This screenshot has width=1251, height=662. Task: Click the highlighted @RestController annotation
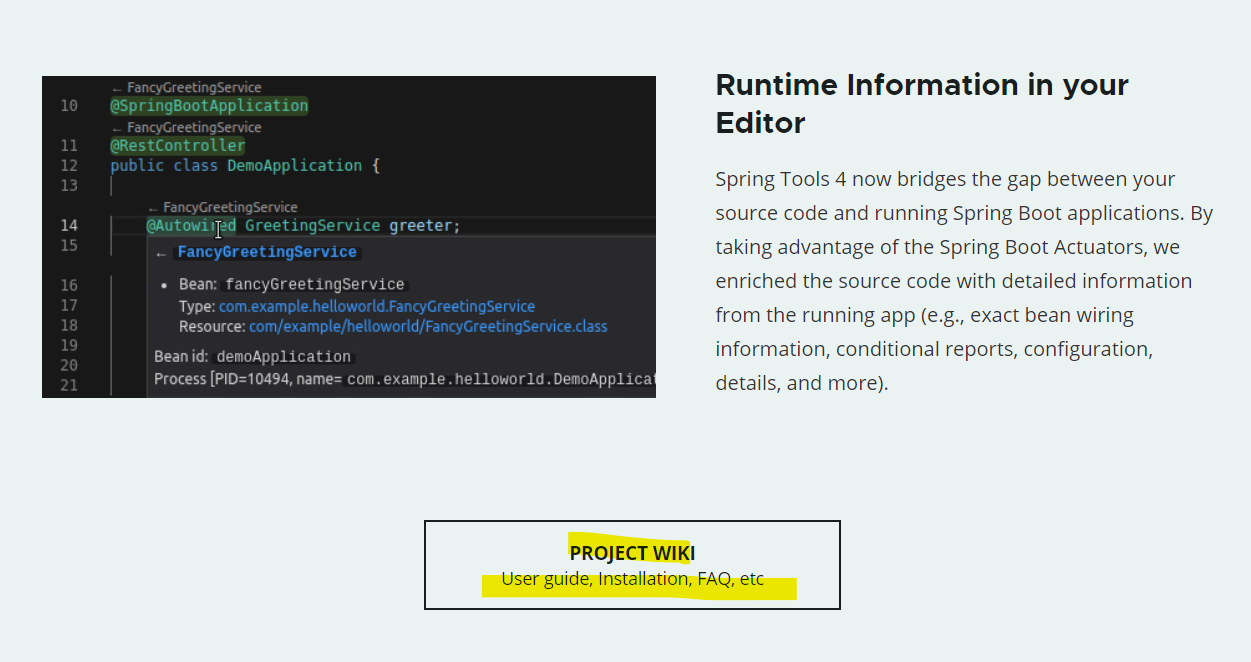(178, 145)
